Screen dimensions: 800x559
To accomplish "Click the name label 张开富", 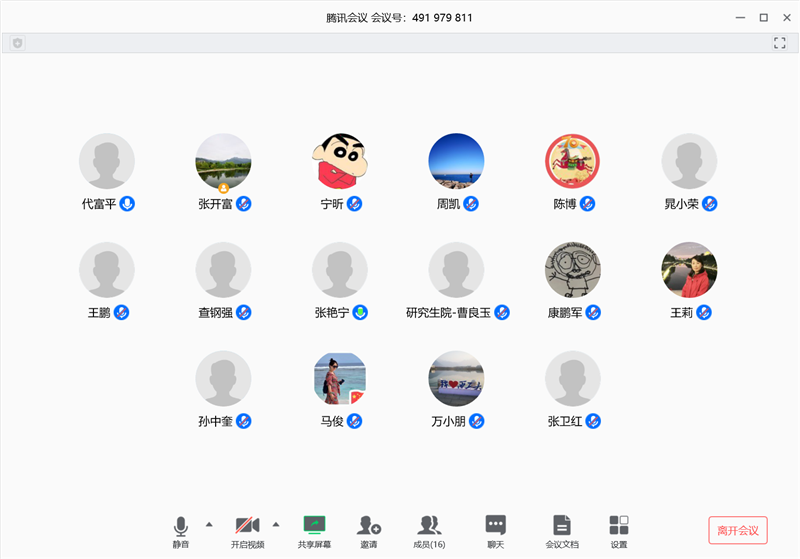I will (215, 204).
